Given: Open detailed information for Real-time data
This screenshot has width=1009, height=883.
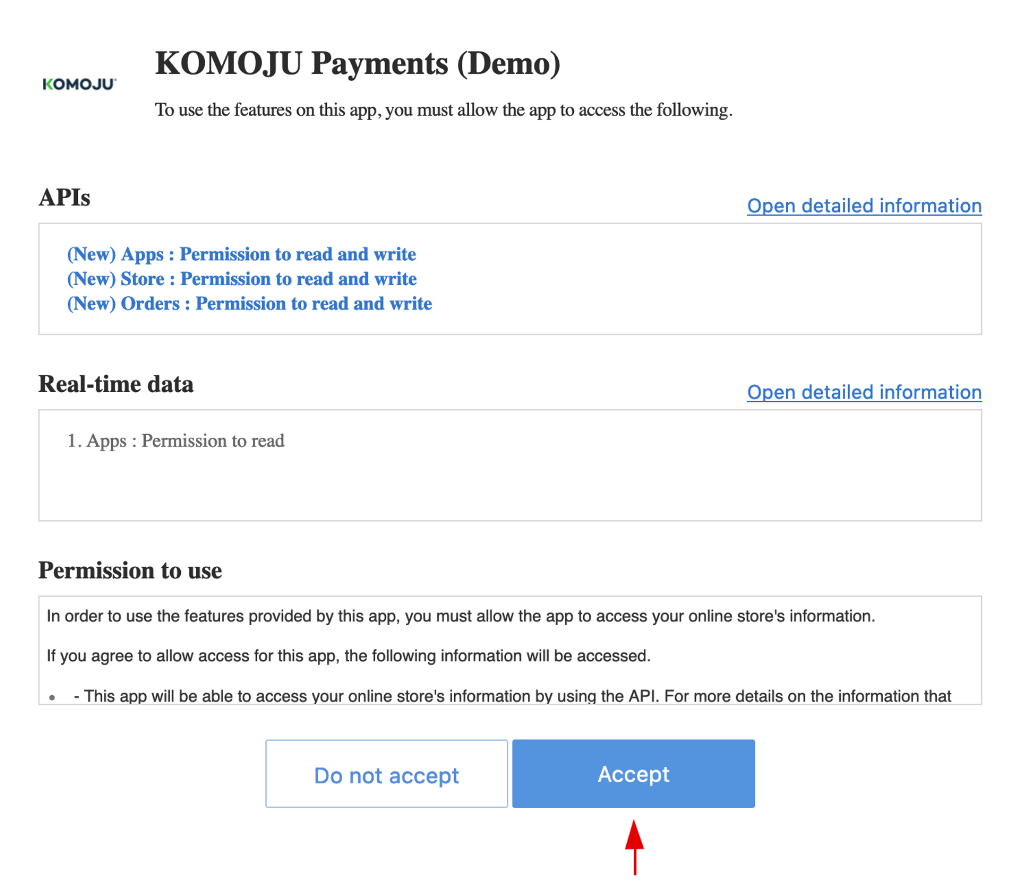Looking at the screenshot, I should tap(864, 393).
